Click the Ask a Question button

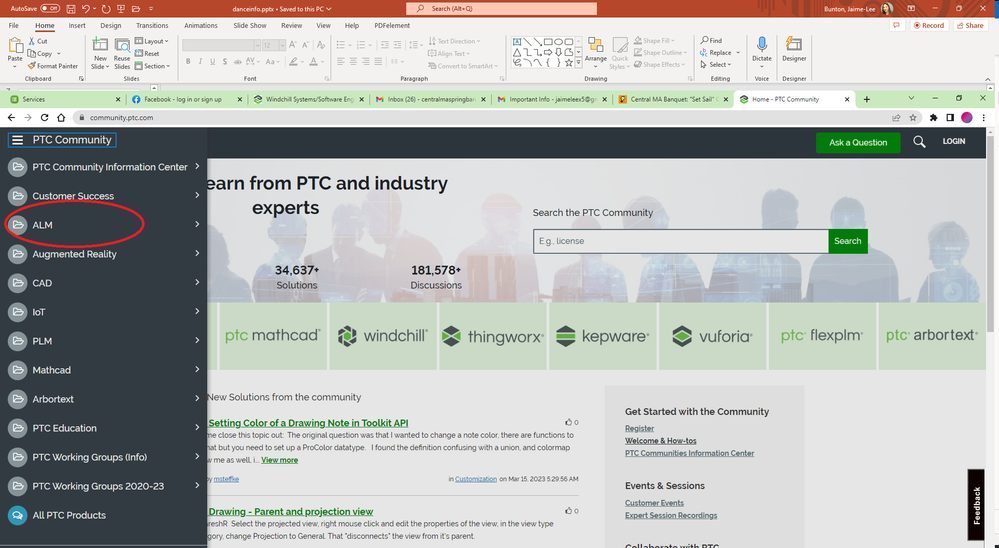tap(857, 142)
